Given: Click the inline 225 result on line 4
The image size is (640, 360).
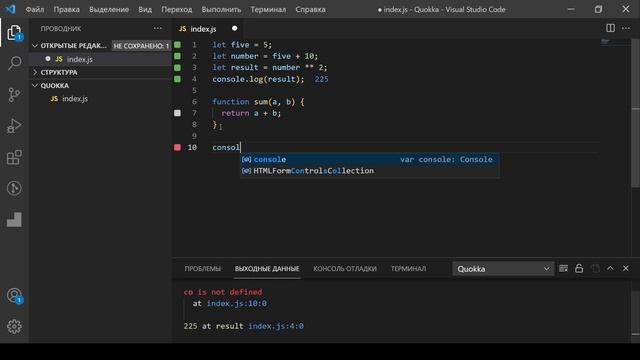Looking at the screenshot, I should click(x=321, y=79).
